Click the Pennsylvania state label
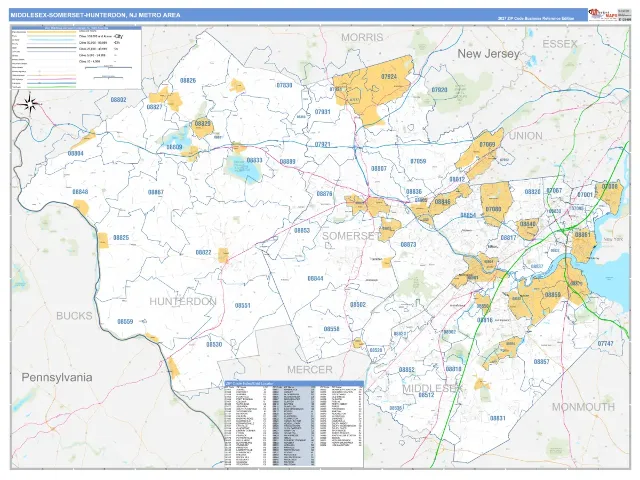This screenshot has width=640, height=480. coord(57,378)
